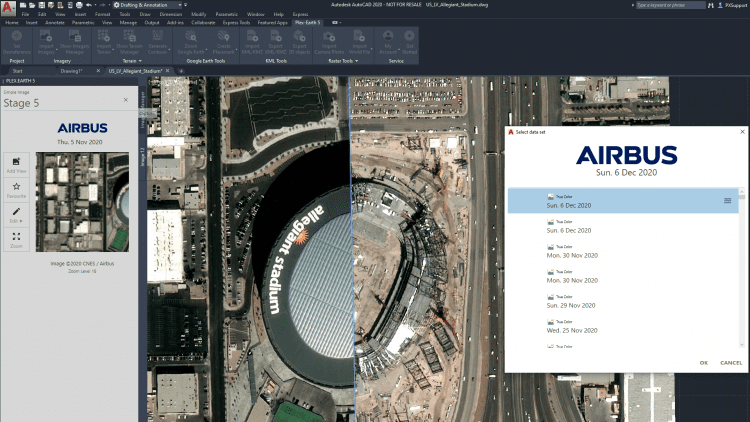Click Zoom Google Earth ribbon icon

pos(191,42)
